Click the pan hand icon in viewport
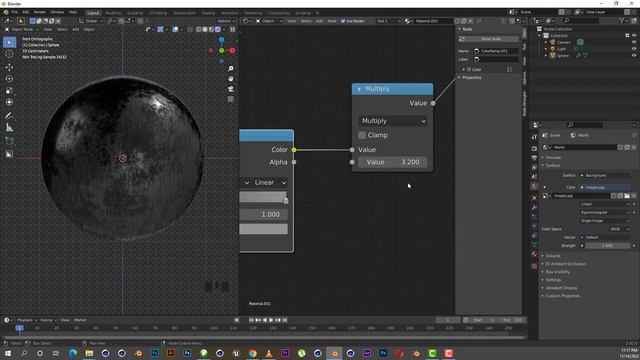640x360 pixels. pyautogui.click(x=231, y=78)
